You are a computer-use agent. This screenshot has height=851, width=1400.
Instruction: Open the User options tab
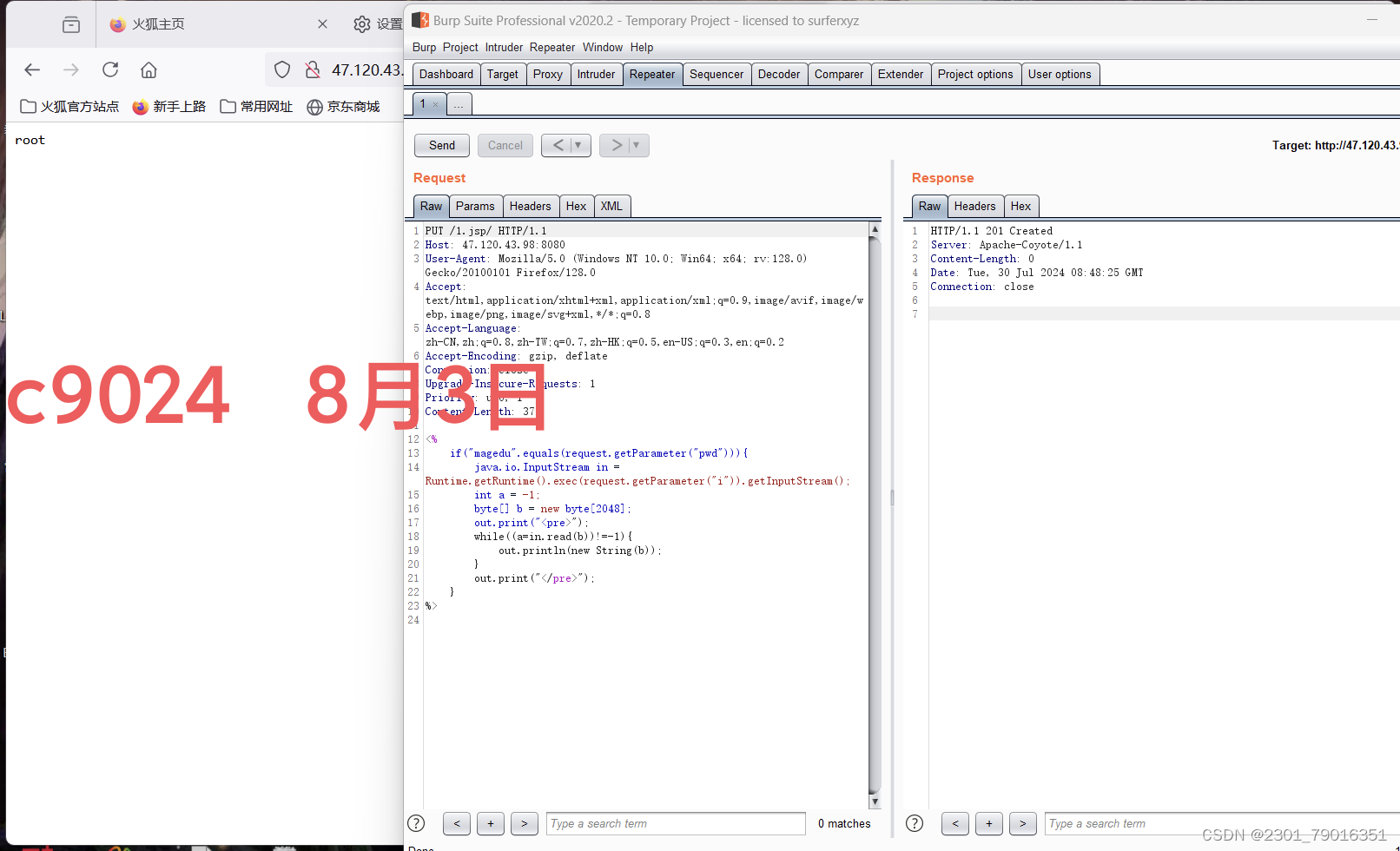point(1060,74)
